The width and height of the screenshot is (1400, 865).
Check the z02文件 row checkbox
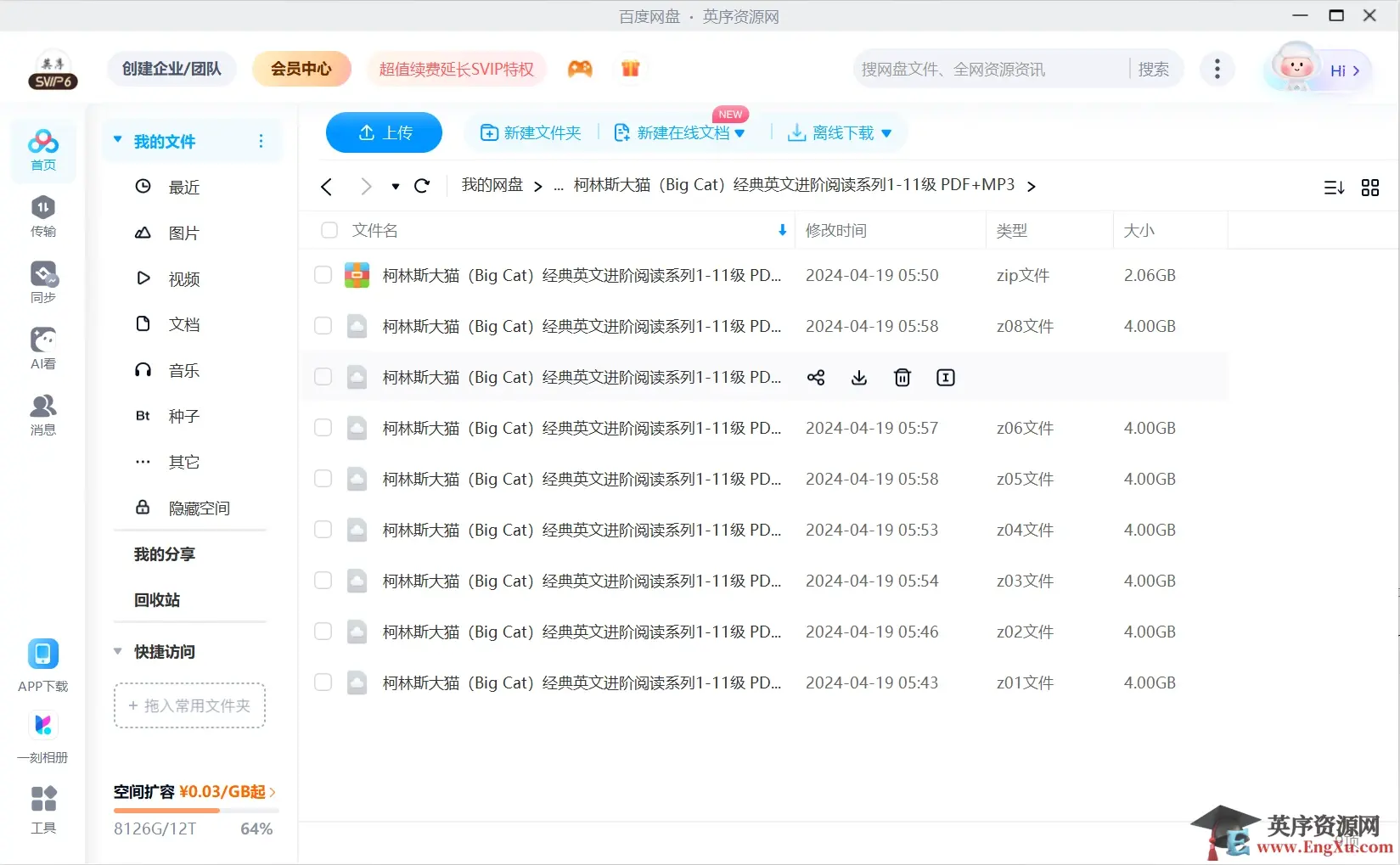click(323, 632)
